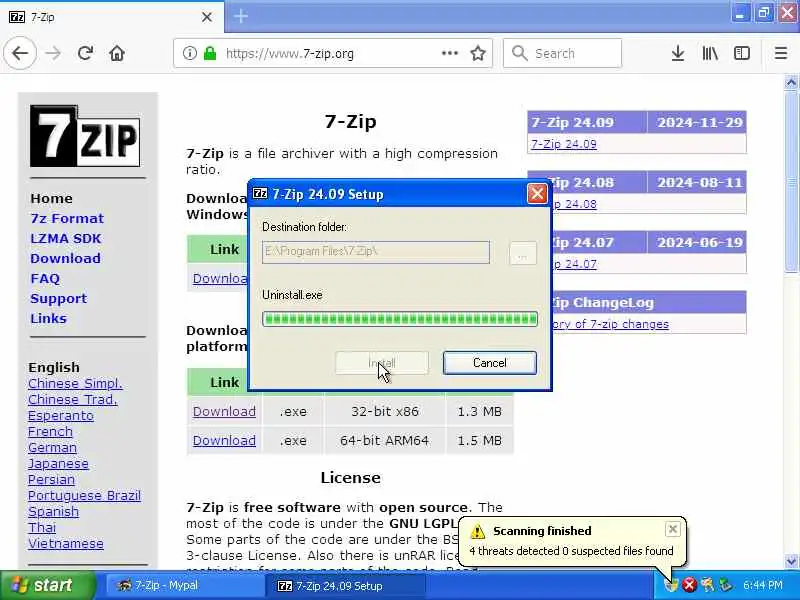800x600 pixels.
Task: Click the greyed Install button
Action: coord(382,363)
